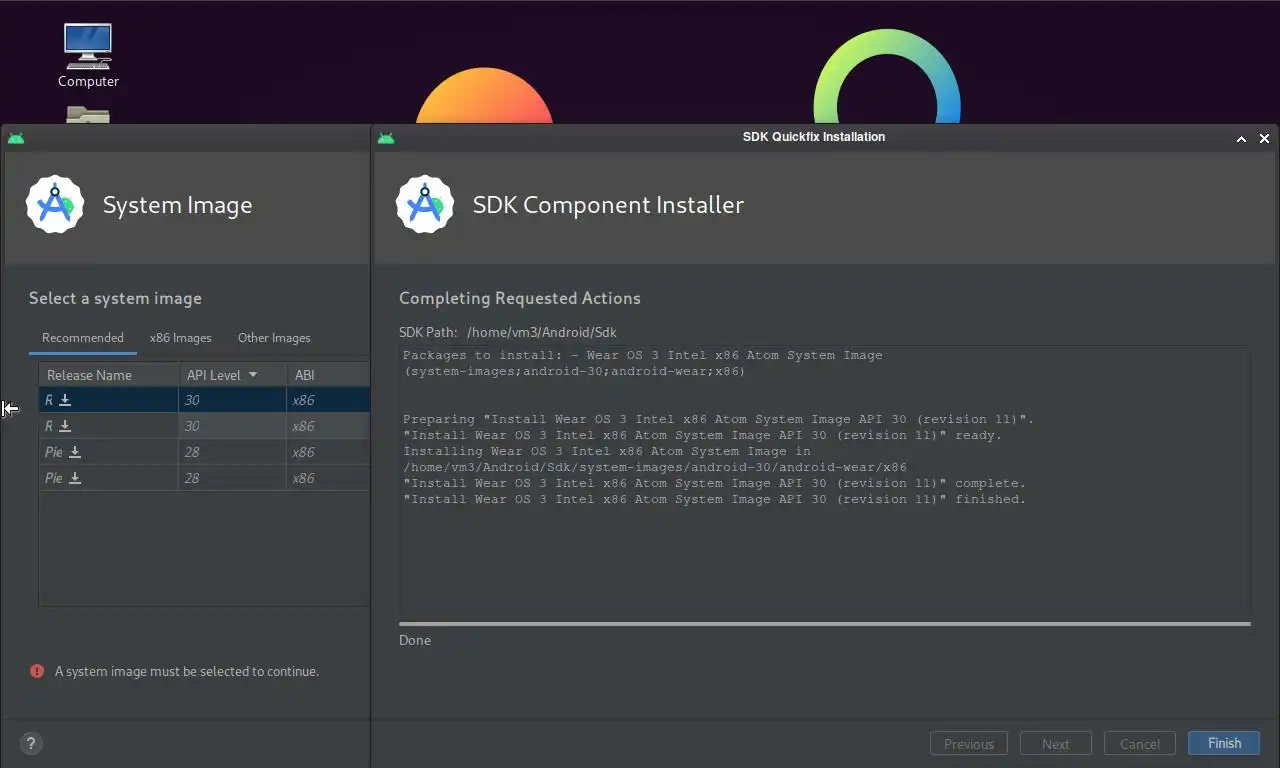Download the unselected R system image
The height and width of the screenshot is (768, 1280).
(65, 426)
